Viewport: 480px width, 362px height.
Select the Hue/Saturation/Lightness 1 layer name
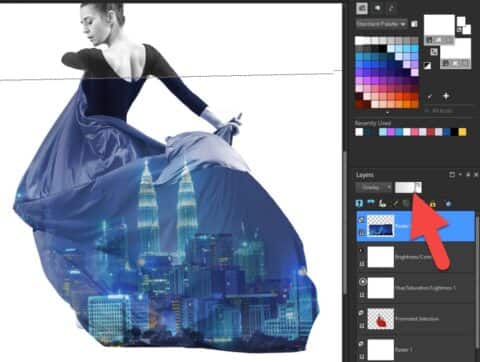coord(425,288)
